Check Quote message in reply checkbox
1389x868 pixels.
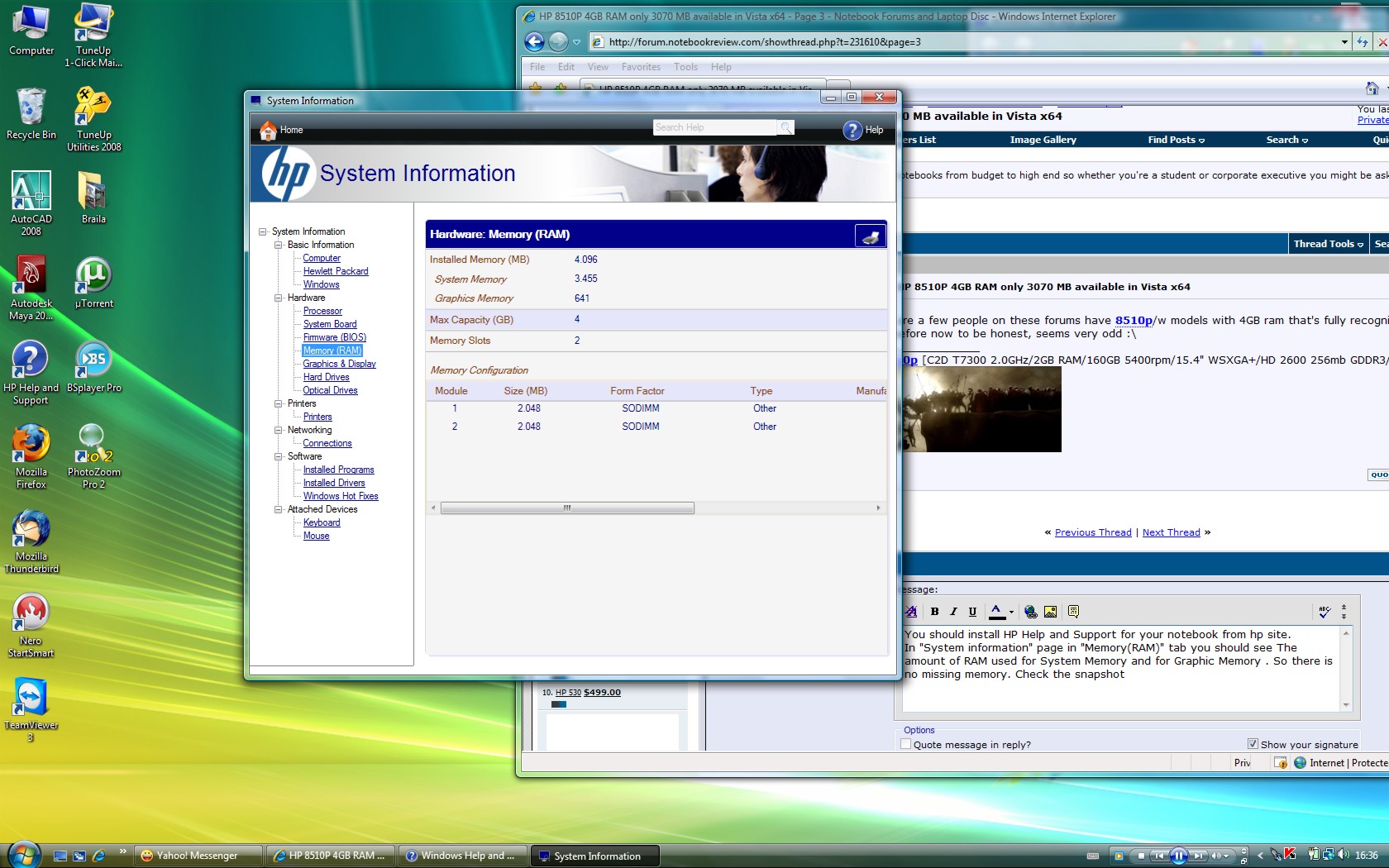[x=906, y=744]
